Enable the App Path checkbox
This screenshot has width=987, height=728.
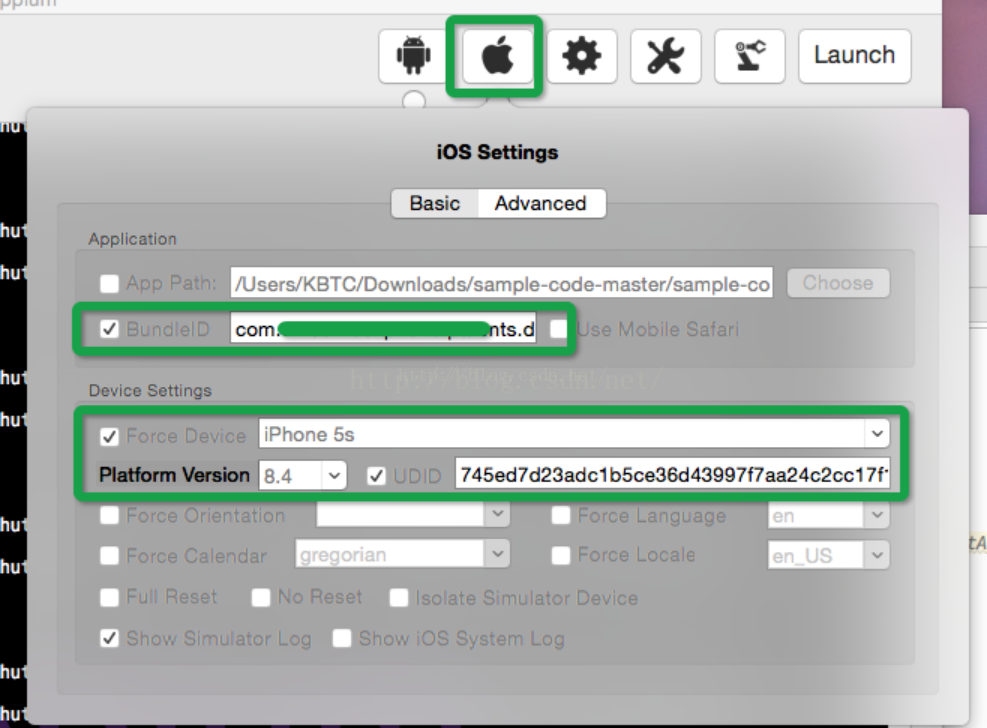[x=110, y=284]
